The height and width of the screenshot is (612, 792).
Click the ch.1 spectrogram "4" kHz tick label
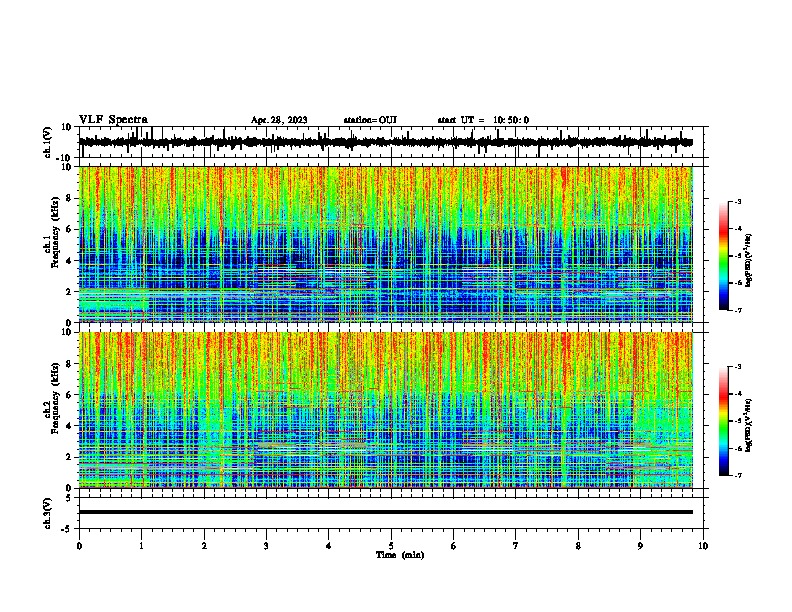pyautogui.click(x=70, y=261)
